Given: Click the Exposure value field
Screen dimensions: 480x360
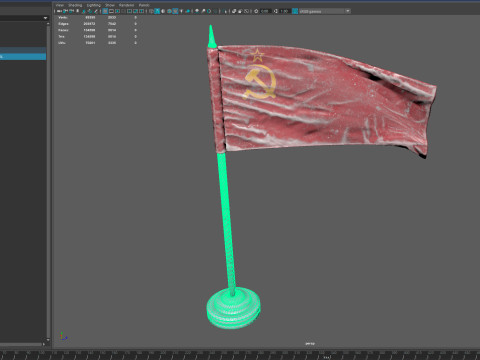Looking at the screenshot, I should click(x=266, y=11).
